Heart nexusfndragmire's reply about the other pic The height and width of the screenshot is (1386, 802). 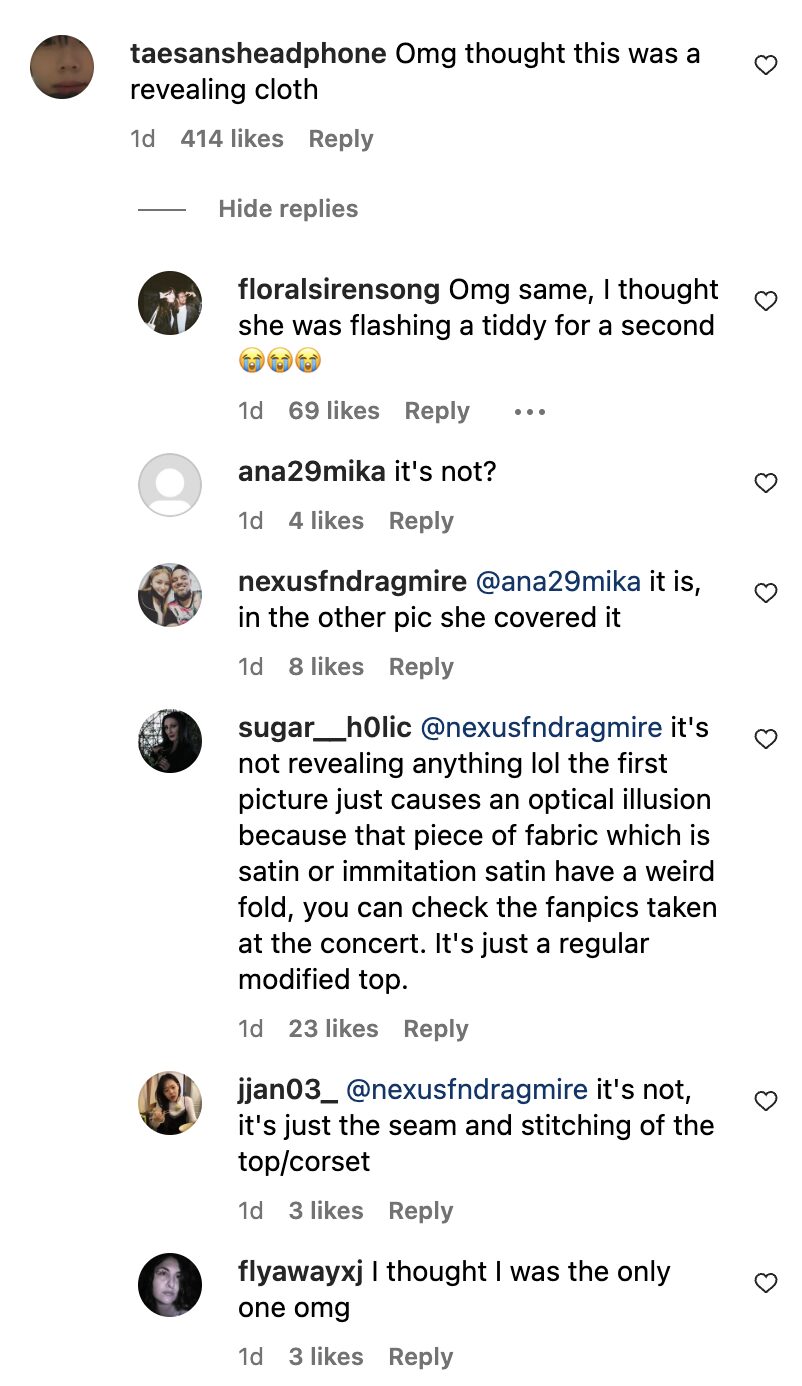click(765, 593)
